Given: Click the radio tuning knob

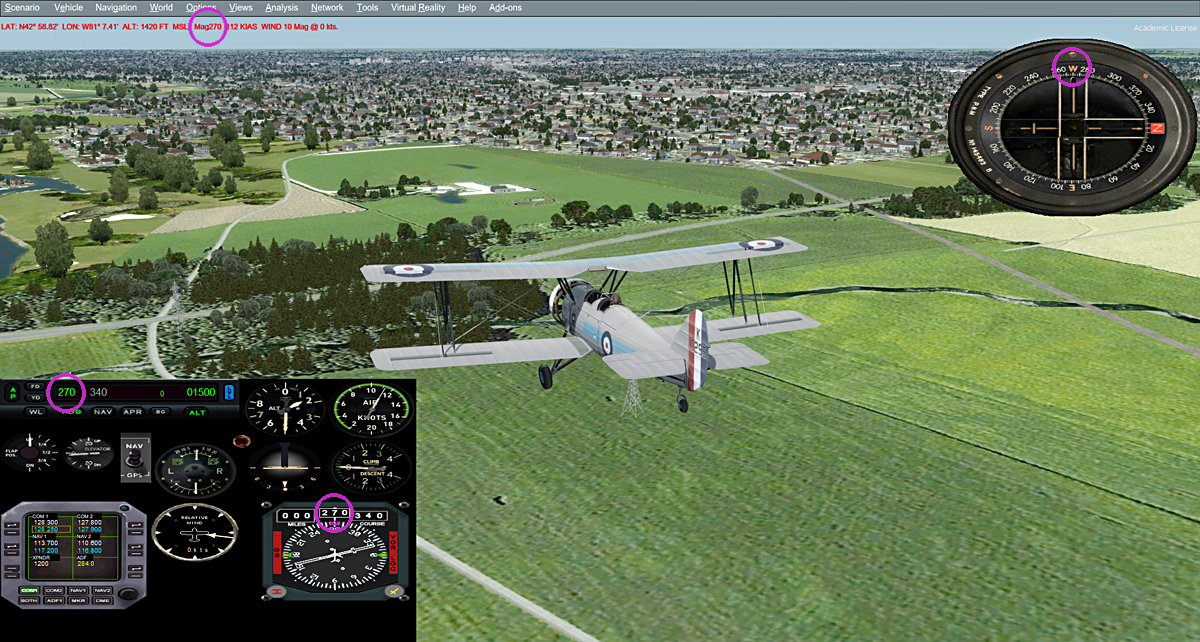Looking at the screenshot, I should click(x=128, y=594).
